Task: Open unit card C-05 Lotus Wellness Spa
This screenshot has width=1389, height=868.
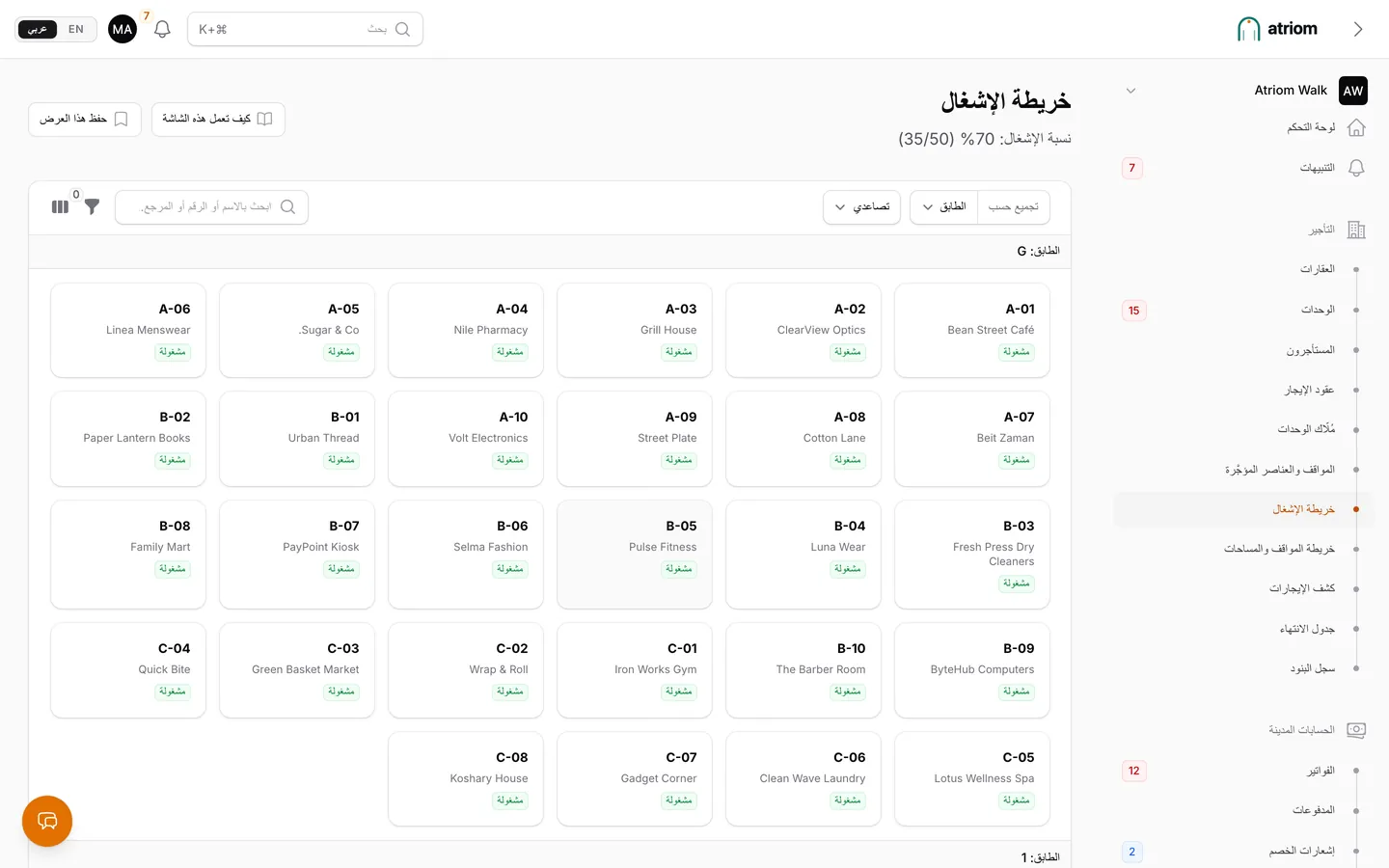Action: (972, 778)
